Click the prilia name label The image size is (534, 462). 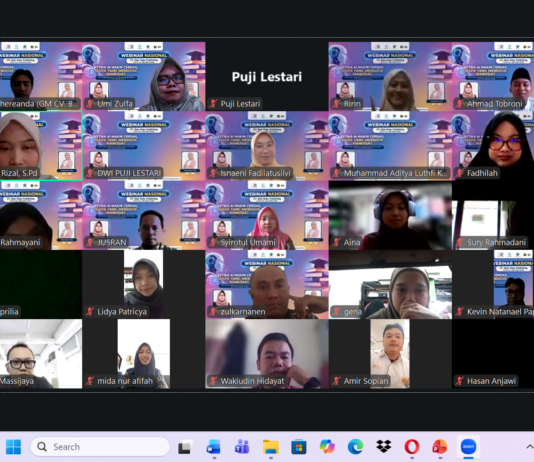(x=9, y=312)
